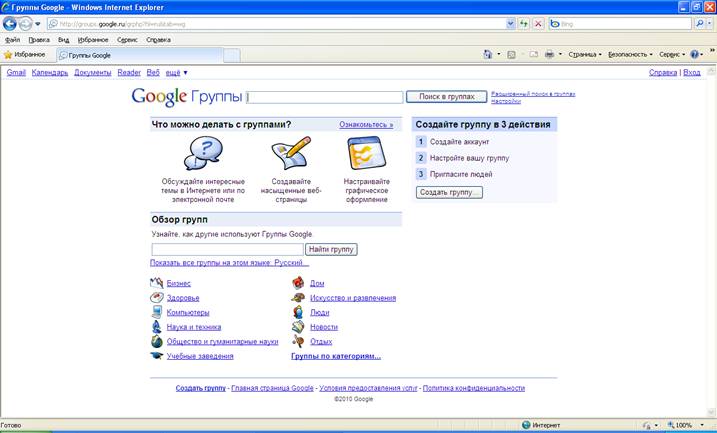Click the Print icon in command bar
This screenshot has height=433, width=717.
[x=549, y=54]
